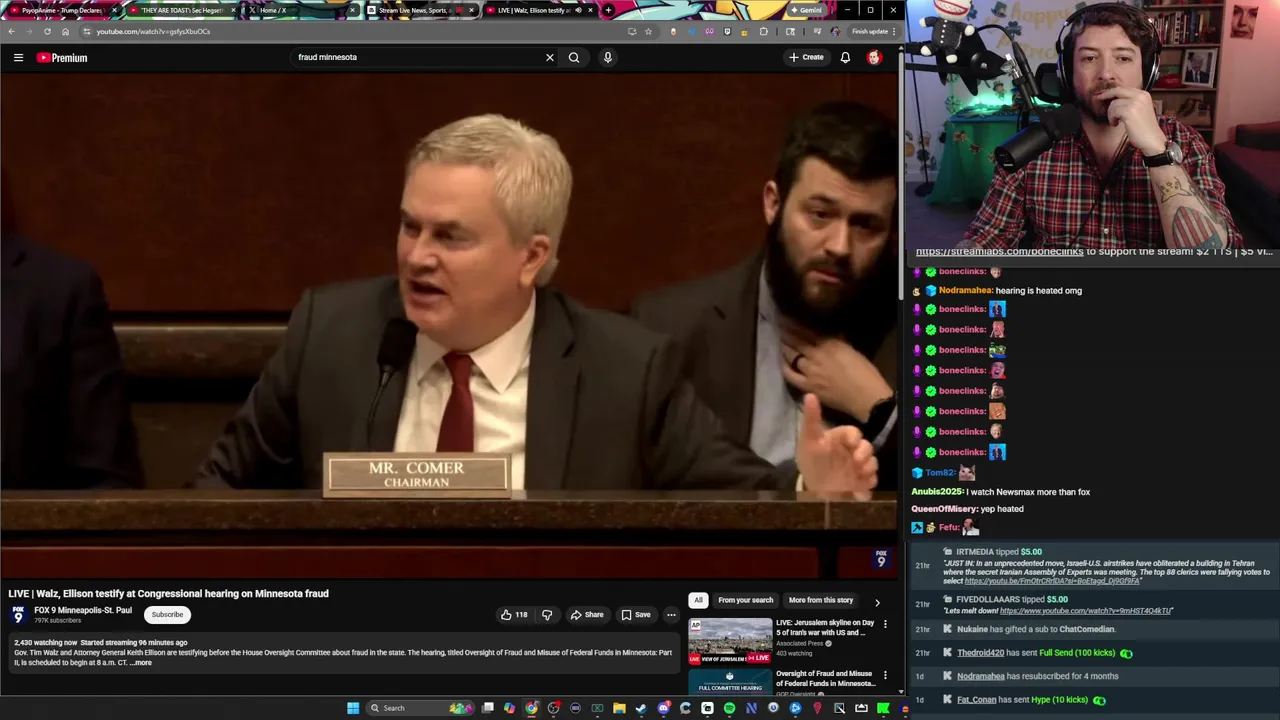The width and height of the screenshot is (1280, 720).
Task: Open Chrome from the taskbar
Action: click(x=531, y=708)
